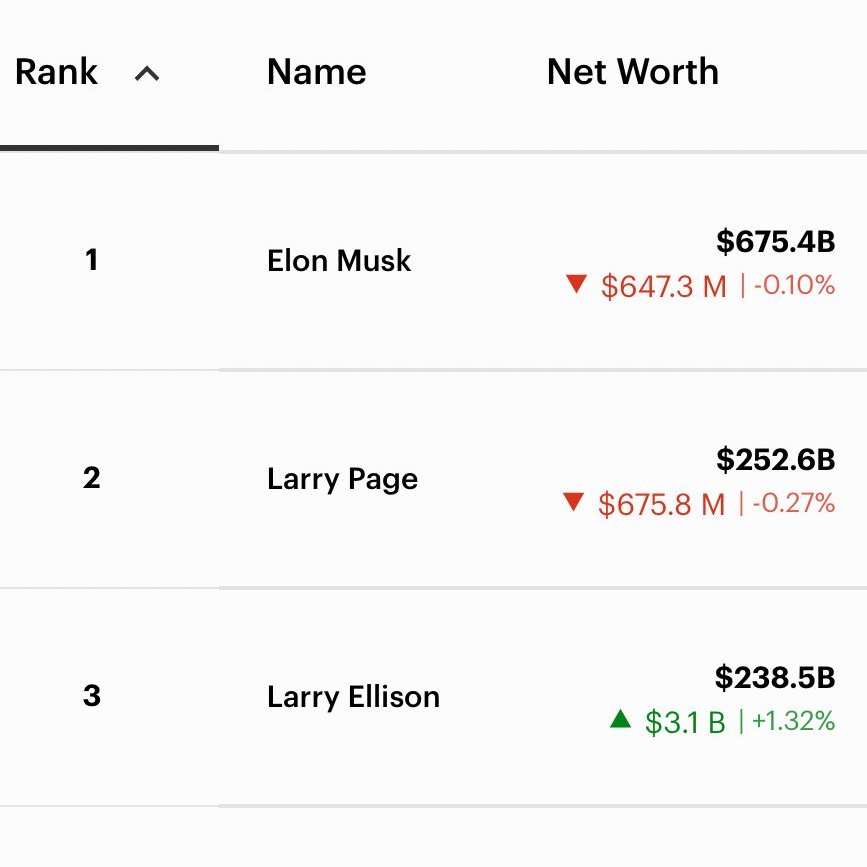867x867 pixels.
Task: Click the -0.10% change percentage
Action: 794,286
